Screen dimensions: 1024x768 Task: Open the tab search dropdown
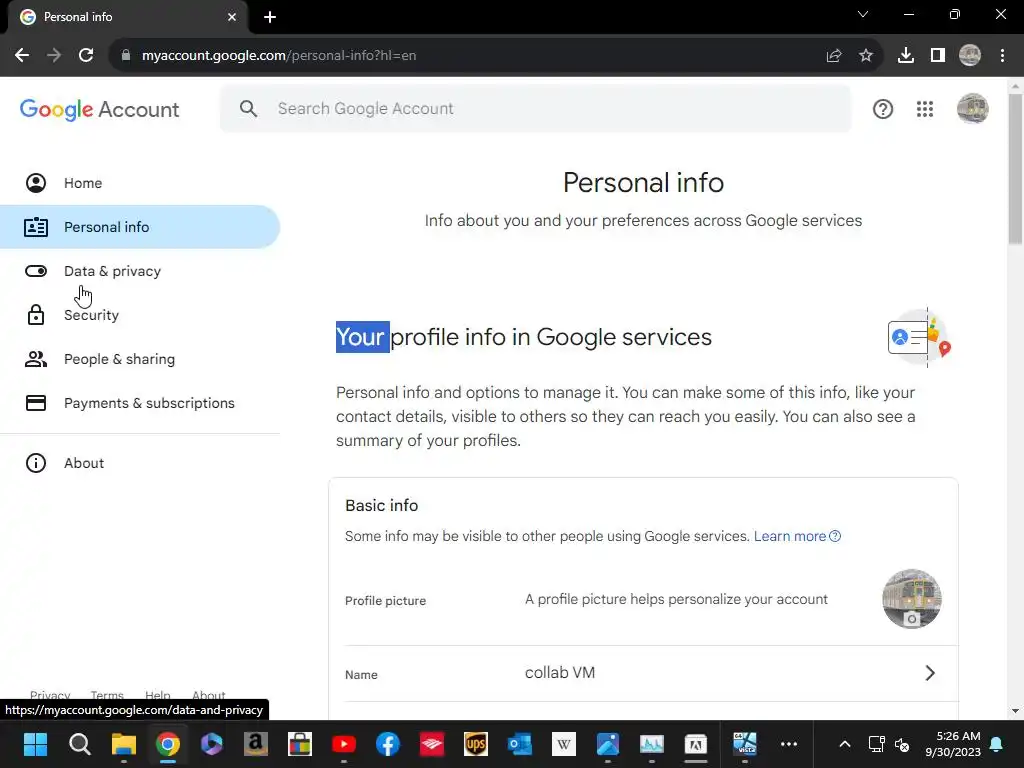863,14
